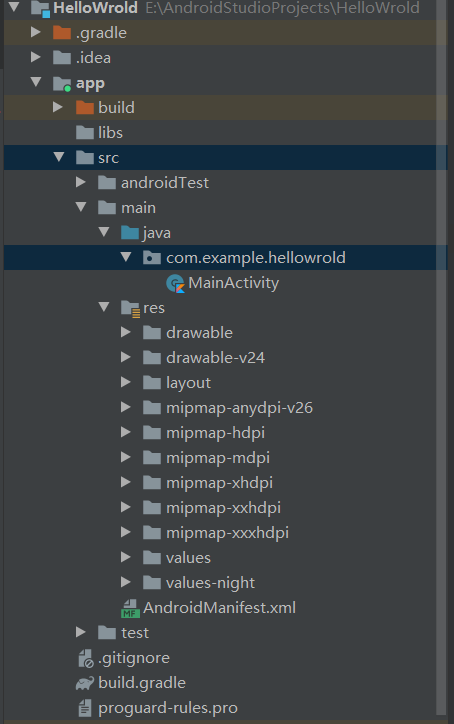454x724 pixels.
Task: Click the app module folder icon
Action: [x=62, y=84]
